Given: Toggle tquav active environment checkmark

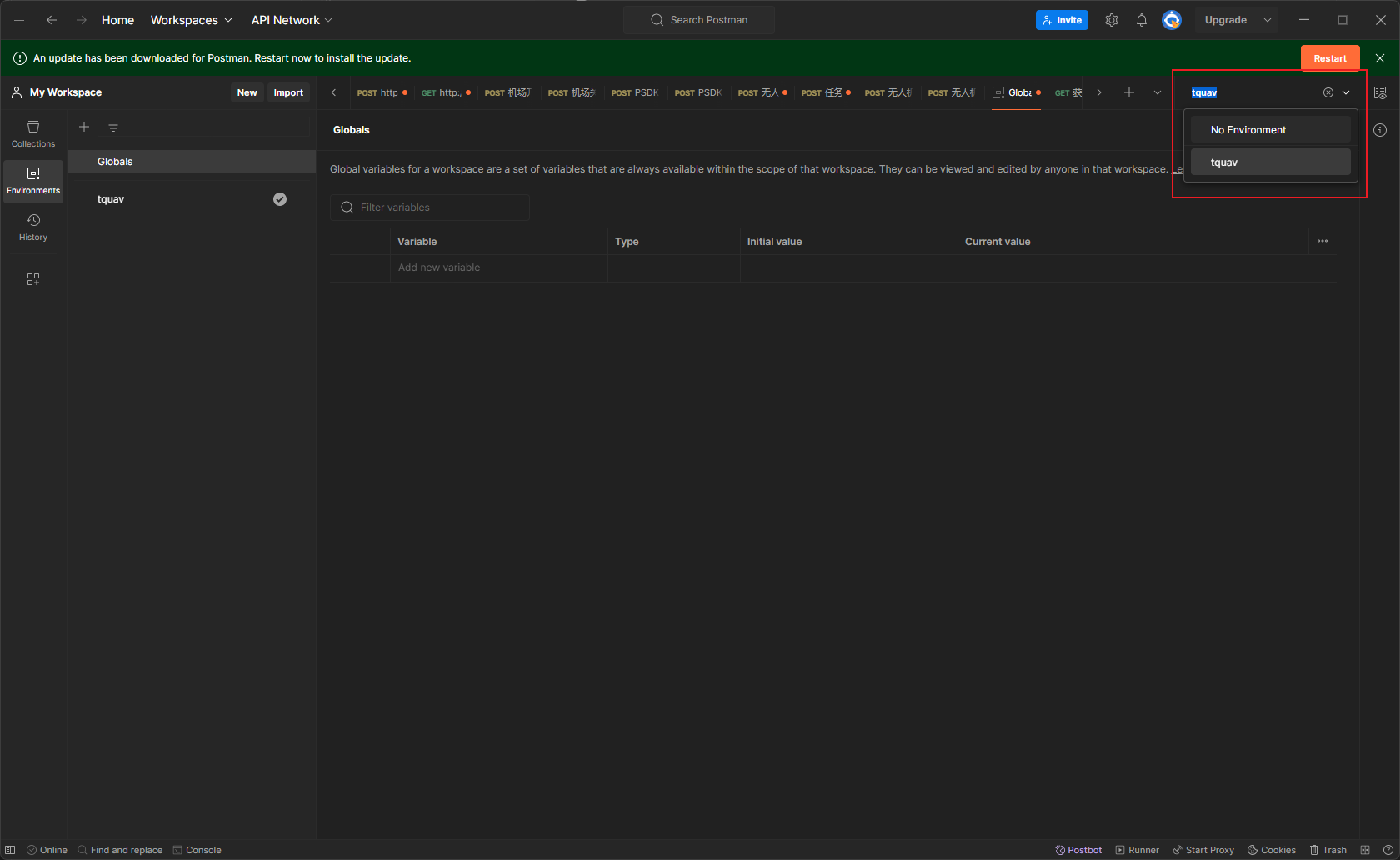Looking at the screenshot, I should click(280, 198).
